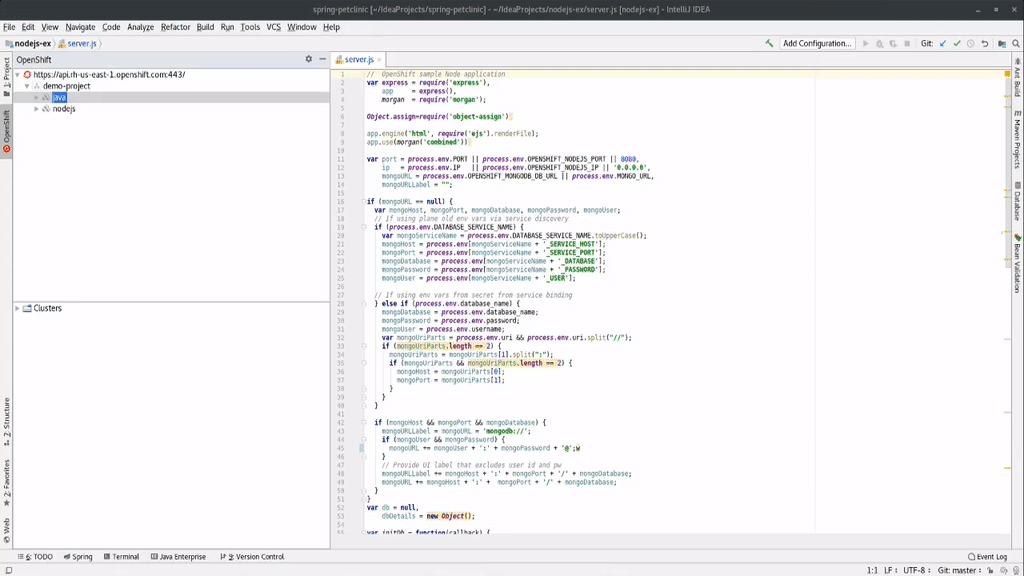Collapse the demo-project tree node
The image size is (1024, 576).
point(27,86)
